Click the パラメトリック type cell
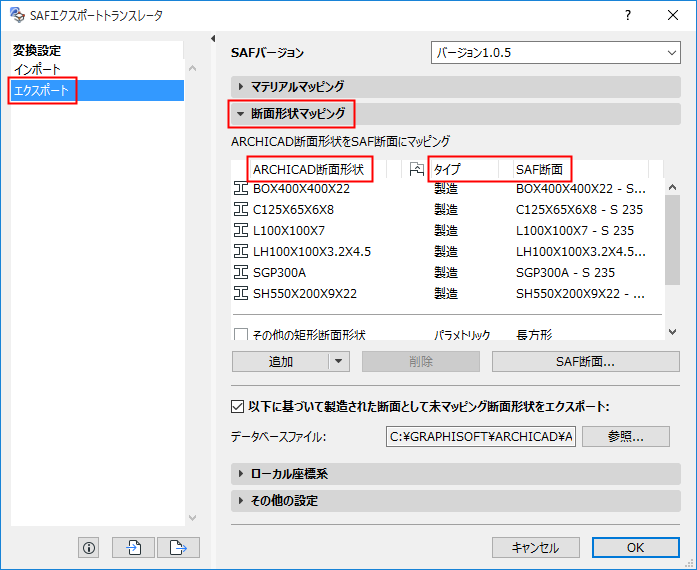 462,334
